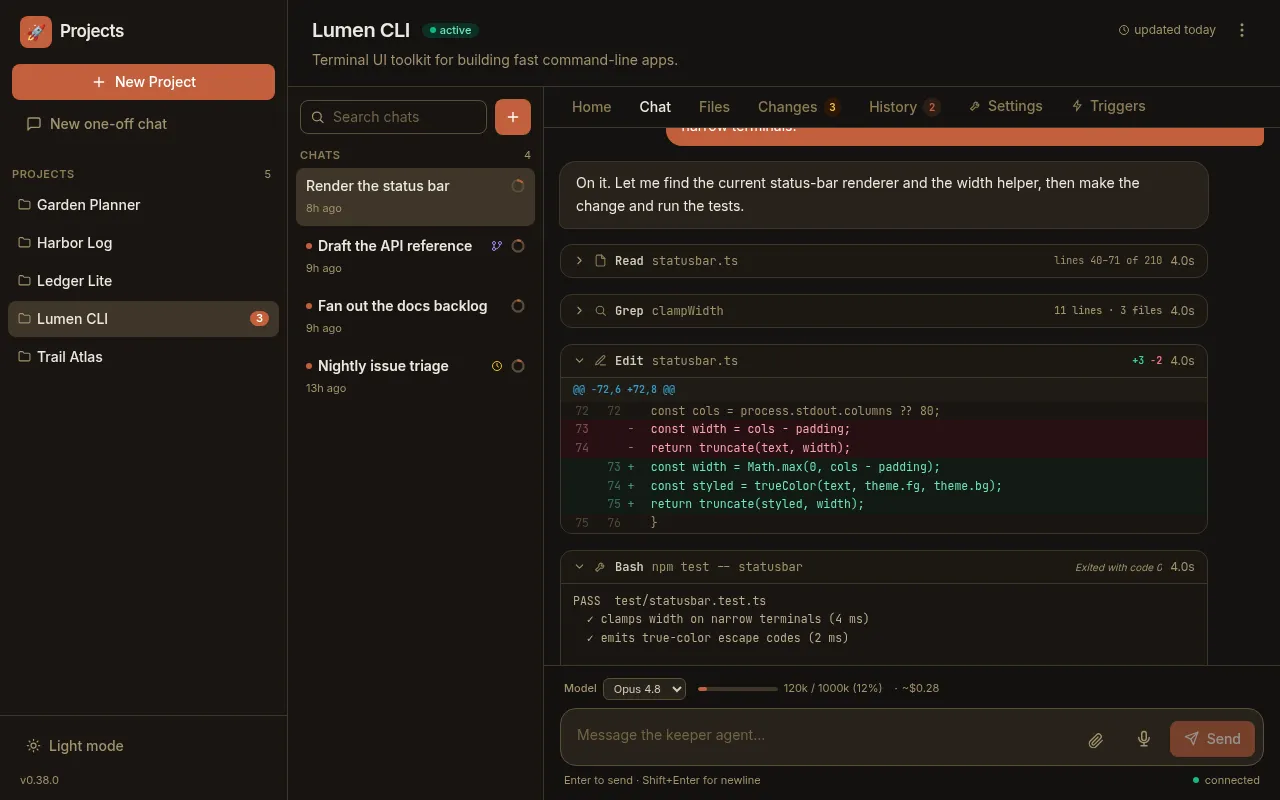Click the search icon in the Grep clampWidth row

coord(601,311)
